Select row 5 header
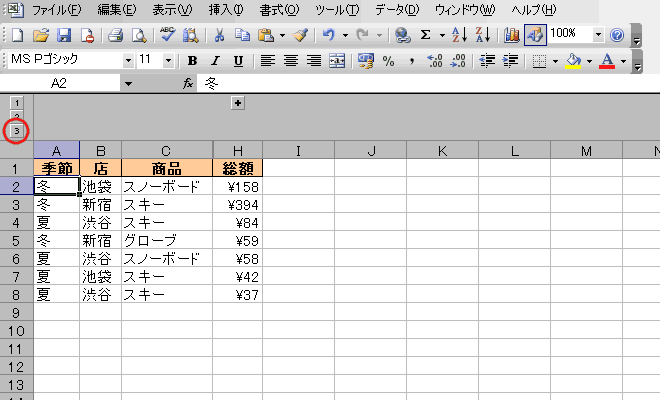 [16, 241]
